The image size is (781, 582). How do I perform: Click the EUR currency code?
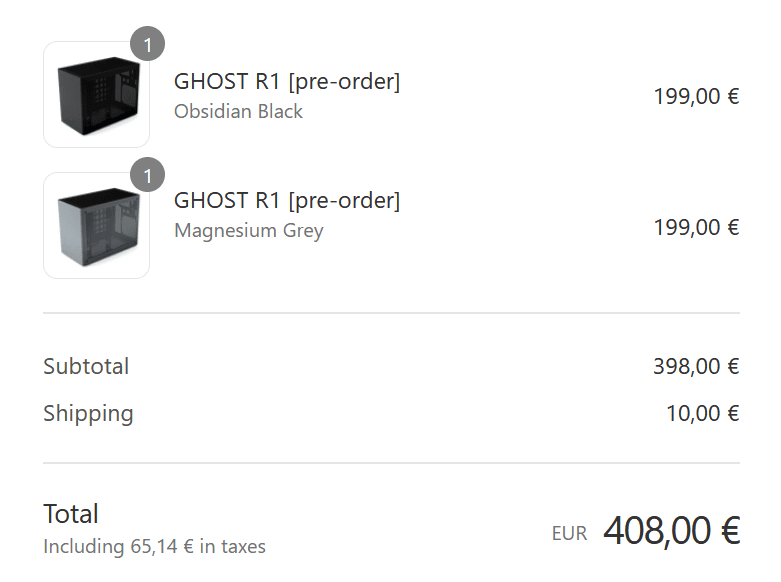(x=569, y=534)
